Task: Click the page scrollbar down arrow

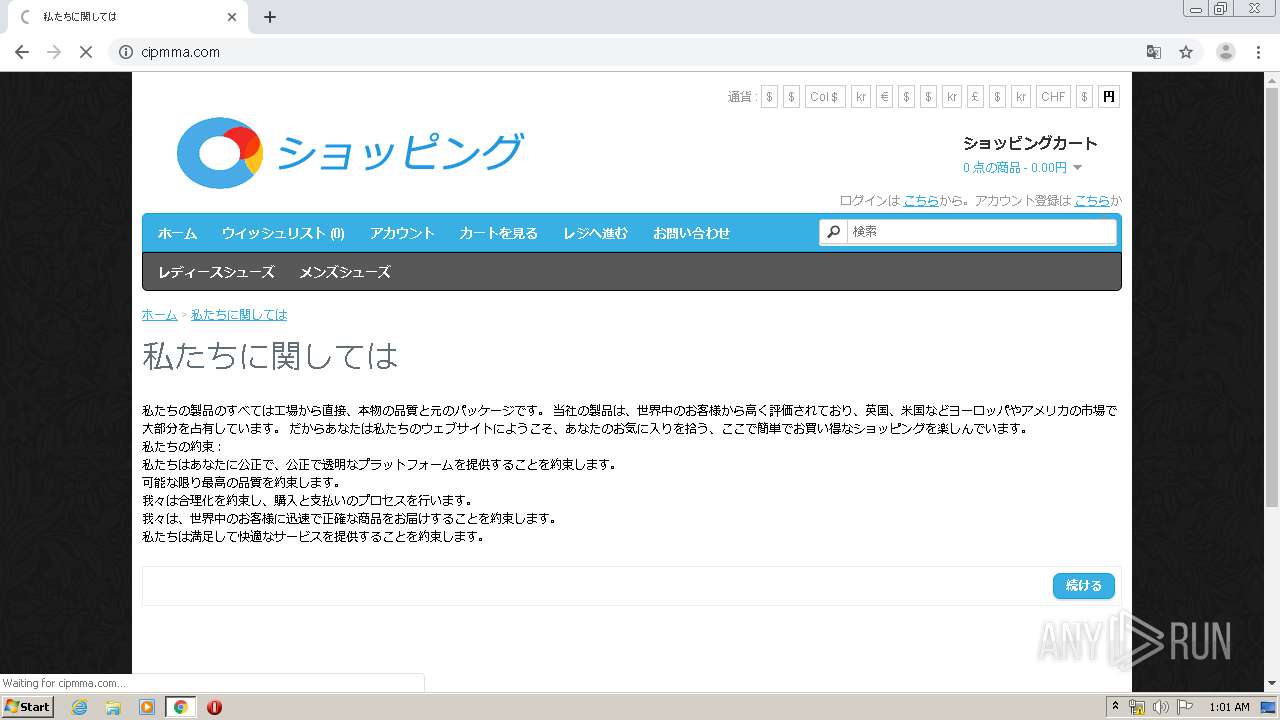Action: pos(1272,683)
